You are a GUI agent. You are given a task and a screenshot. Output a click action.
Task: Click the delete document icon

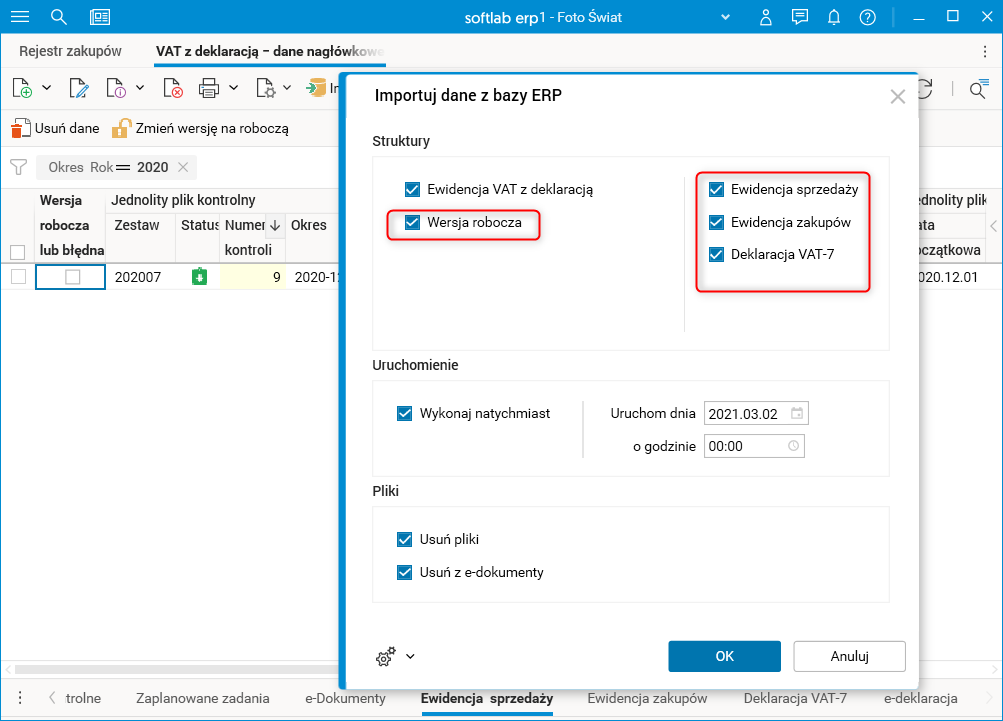(x=173, y=88)
